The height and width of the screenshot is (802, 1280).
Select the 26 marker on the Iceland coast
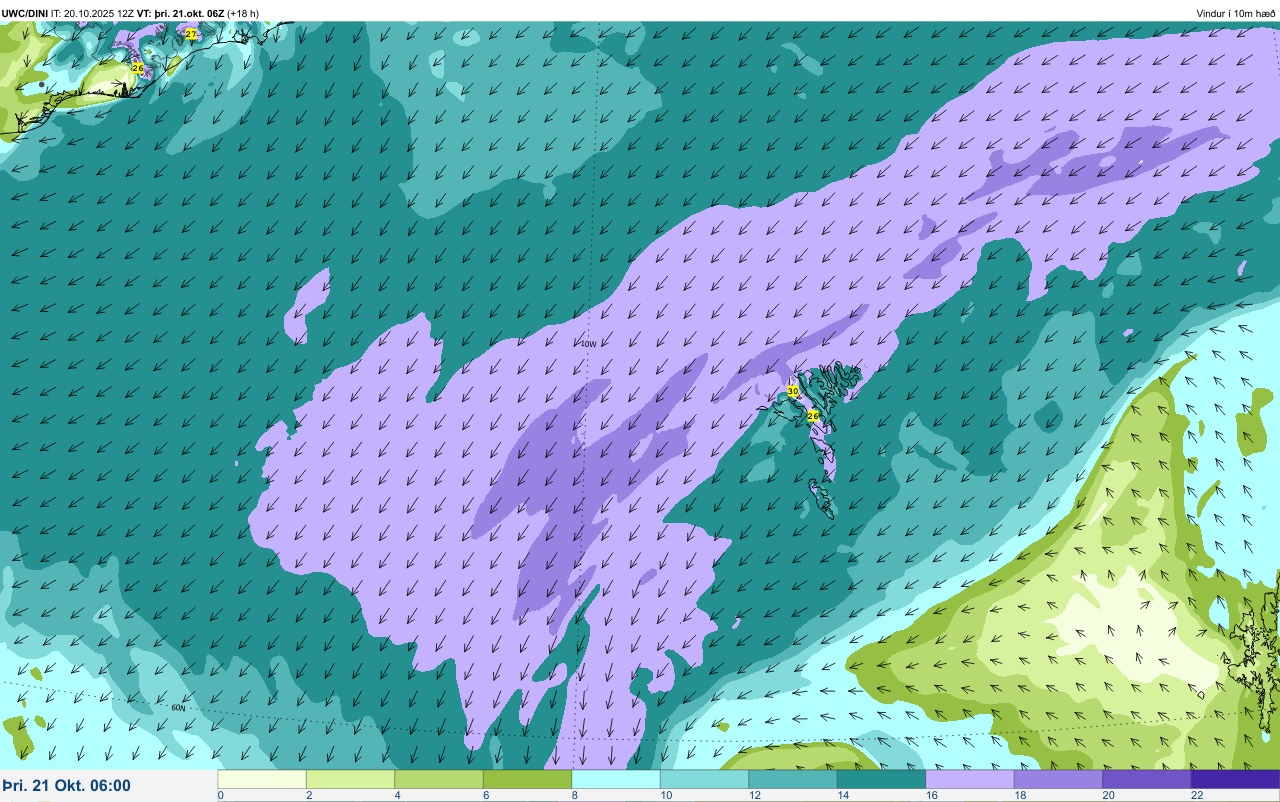tap(138, 68)
